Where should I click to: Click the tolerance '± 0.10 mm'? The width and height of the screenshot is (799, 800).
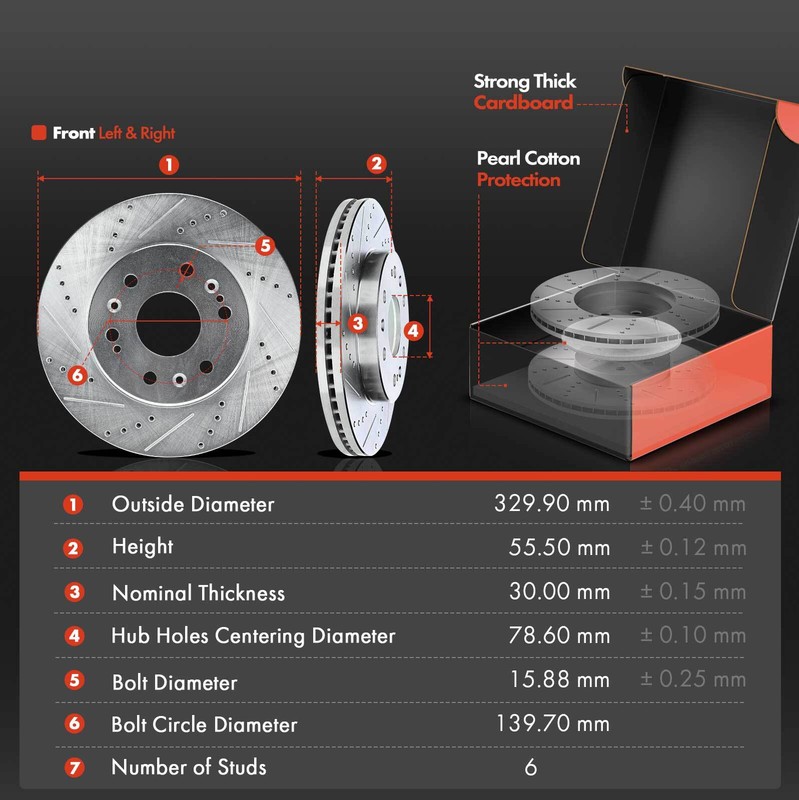(693, 635)
